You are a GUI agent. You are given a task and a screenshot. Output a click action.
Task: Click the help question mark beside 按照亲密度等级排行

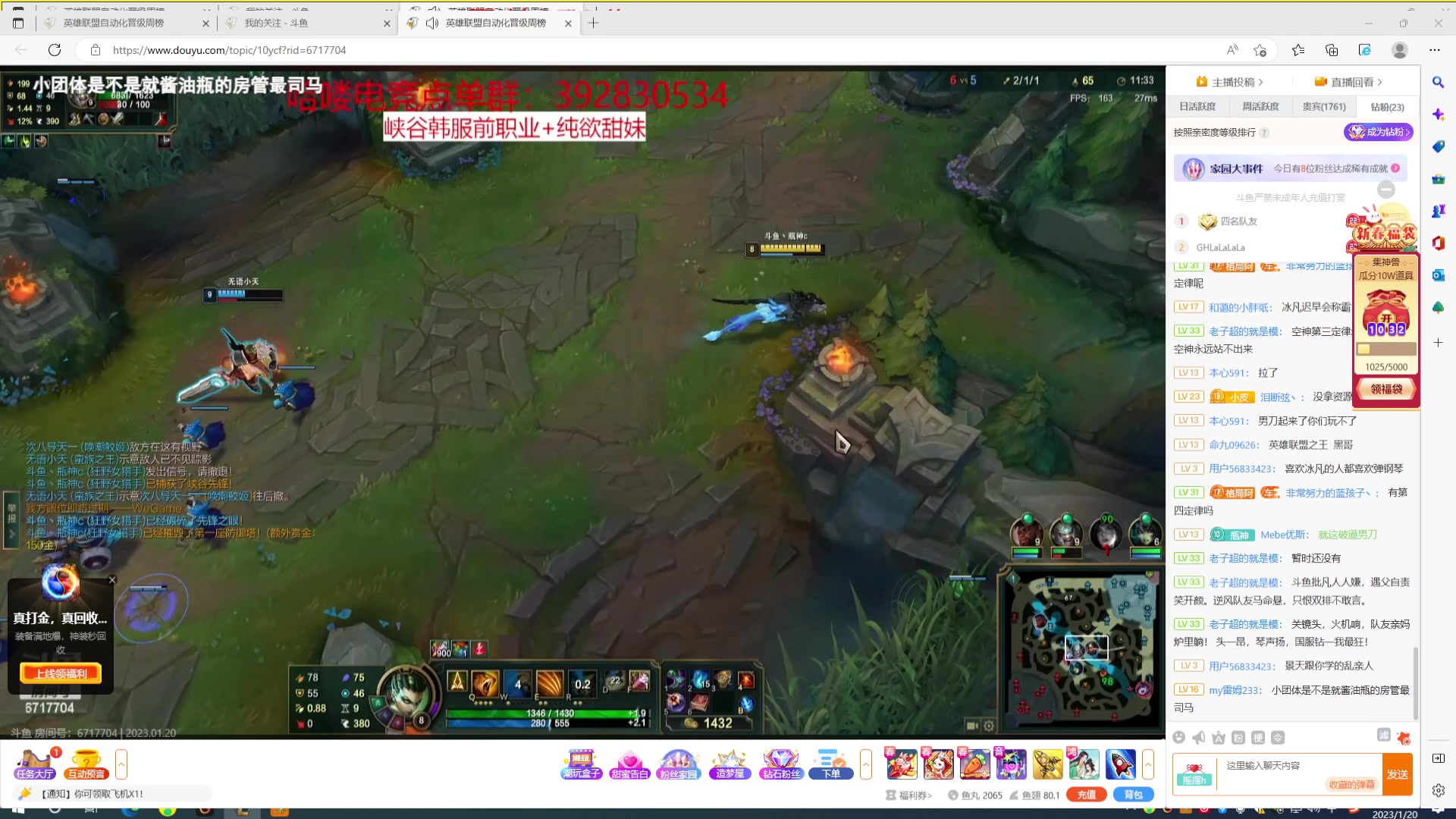1264,133
